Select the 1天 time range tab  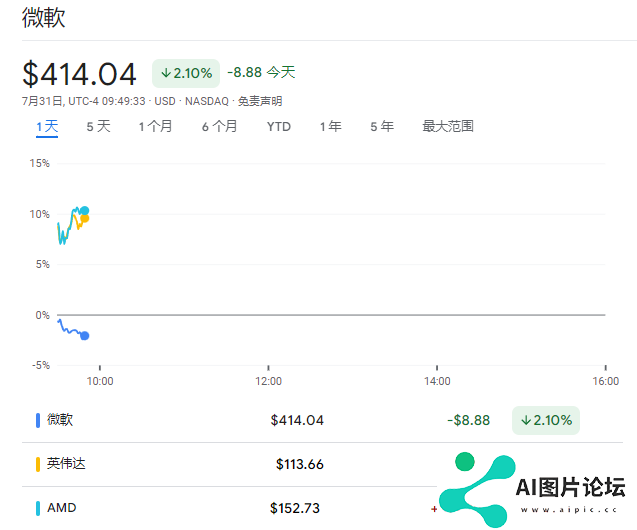[47, 127]
